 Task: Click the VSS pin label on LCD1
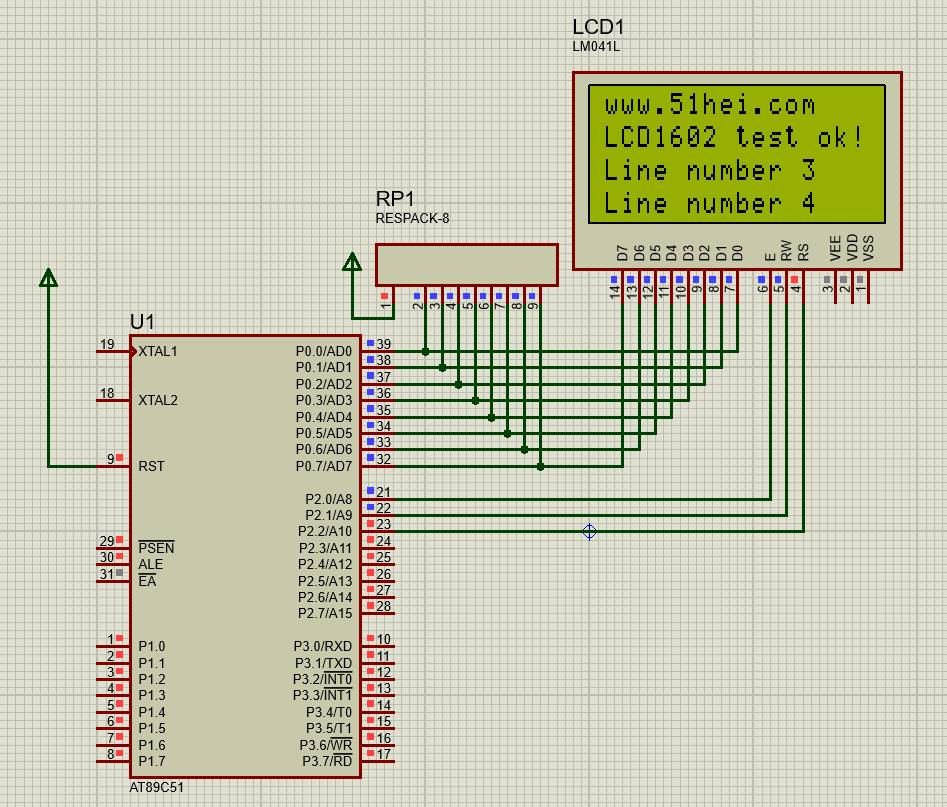click(x=868, y=249)
